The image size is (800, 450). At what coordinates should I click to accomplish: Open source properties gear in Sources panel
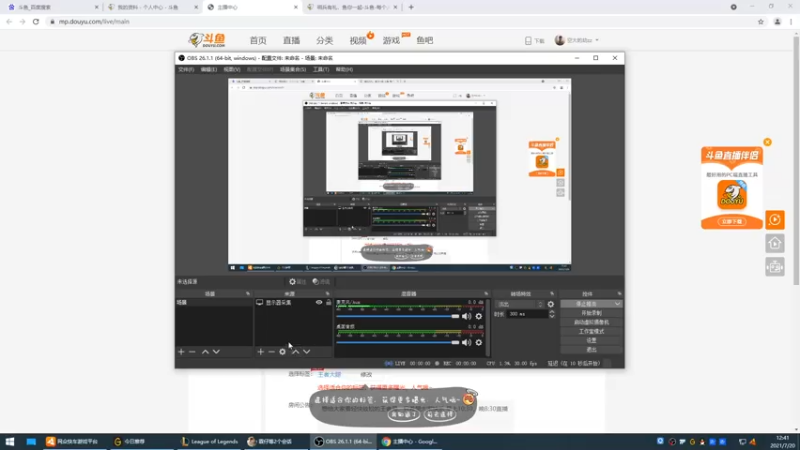point(282,352)
